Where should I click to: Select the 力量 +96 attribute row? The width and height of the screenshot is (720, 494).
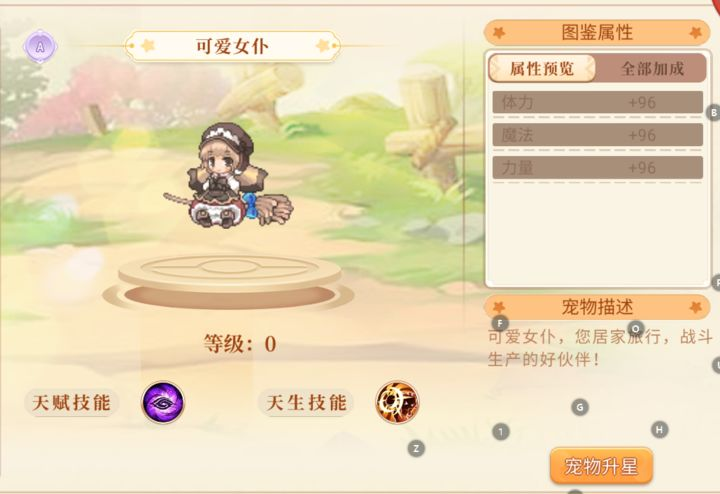coord(597,168)
